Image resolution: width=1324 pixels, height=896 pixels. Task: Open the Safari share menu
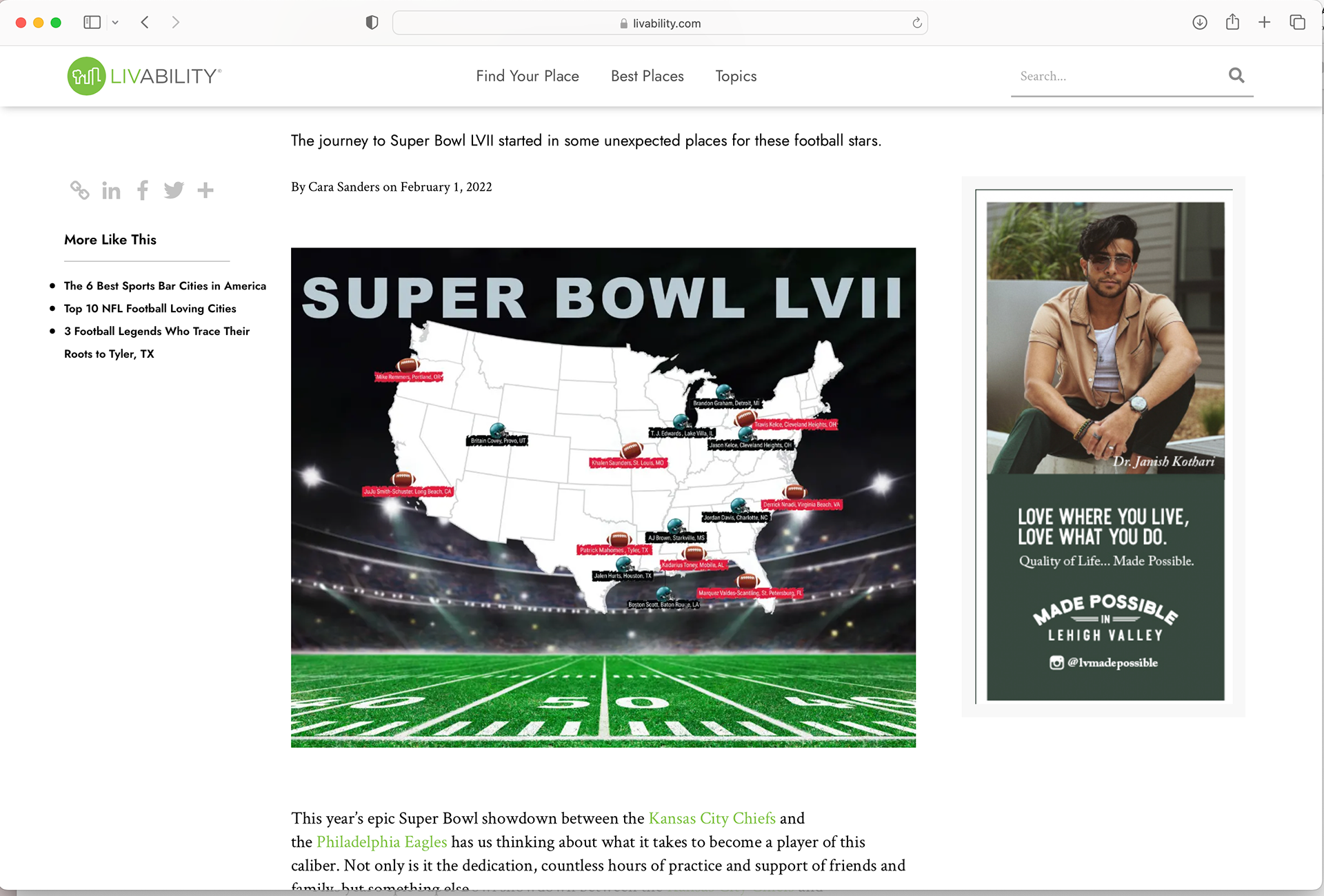click(1232, 23)
